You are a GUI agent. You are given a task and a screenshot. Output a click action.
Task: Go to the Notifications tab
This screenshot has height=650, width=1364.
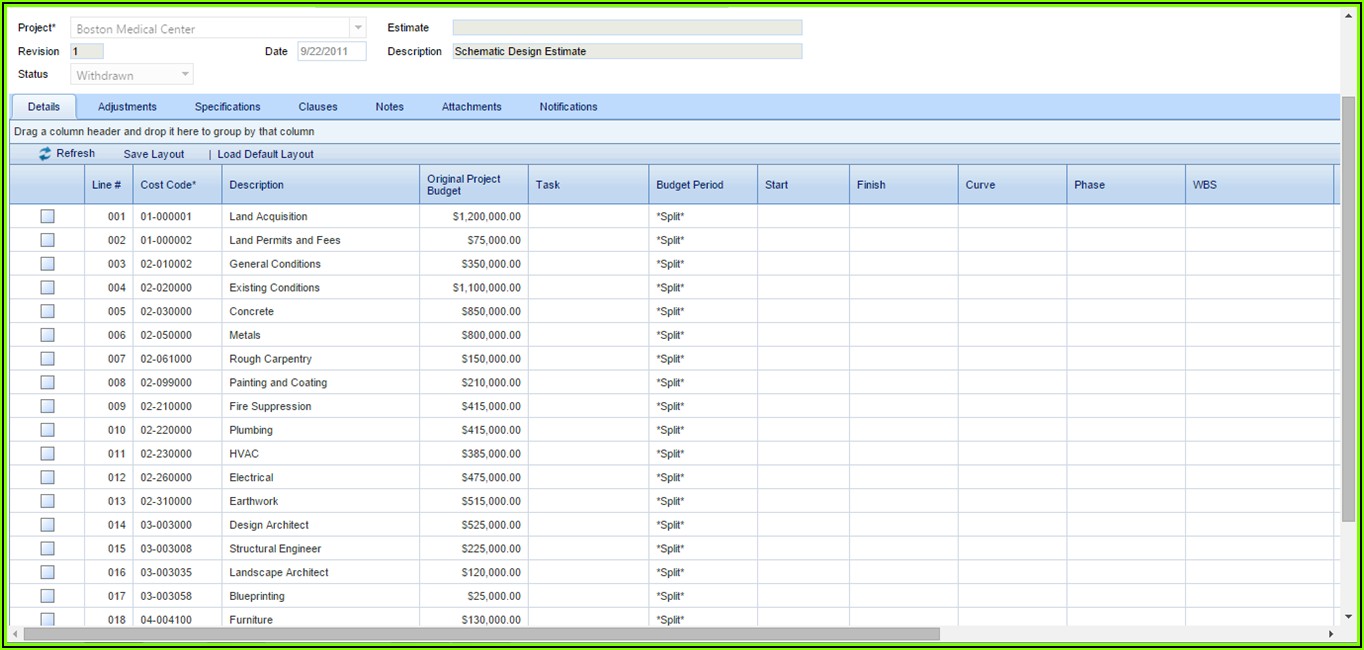[568, 107]
